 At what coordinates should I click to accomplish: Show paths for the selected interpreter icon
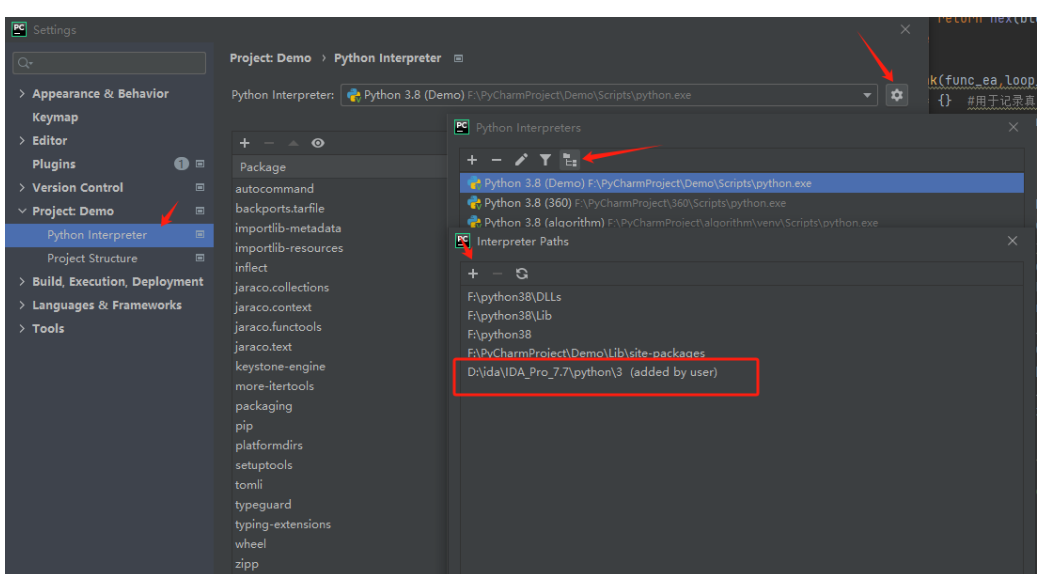[x=569, y=159]
